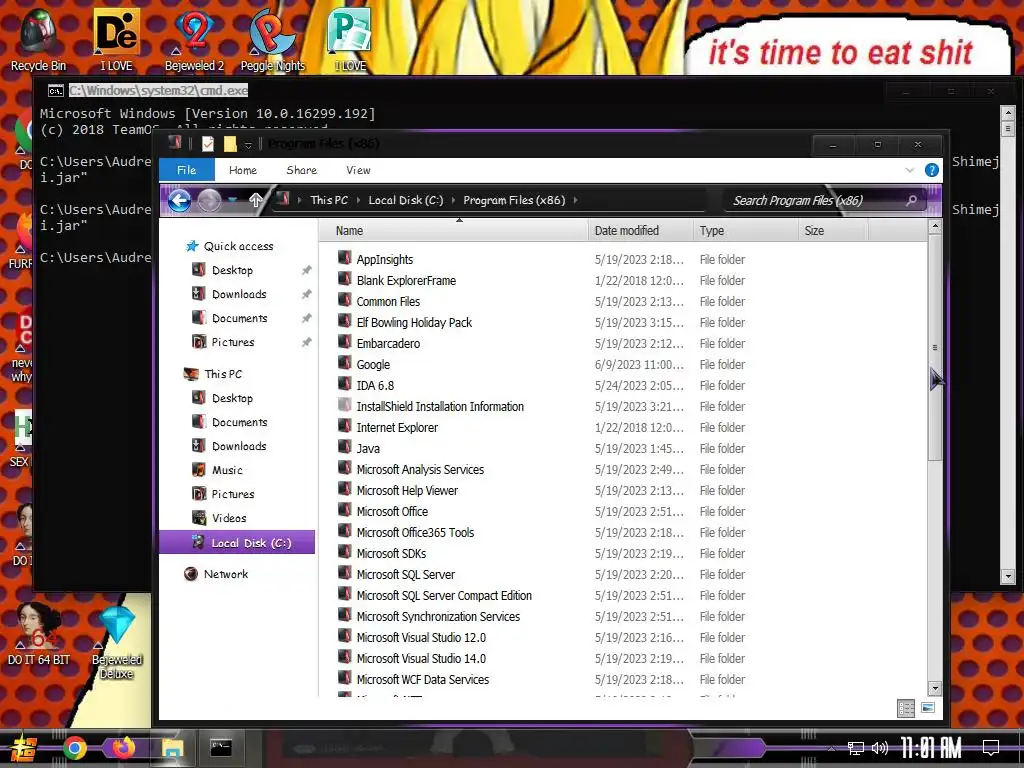Switch to details view layout icon

[x=906, y=708]
